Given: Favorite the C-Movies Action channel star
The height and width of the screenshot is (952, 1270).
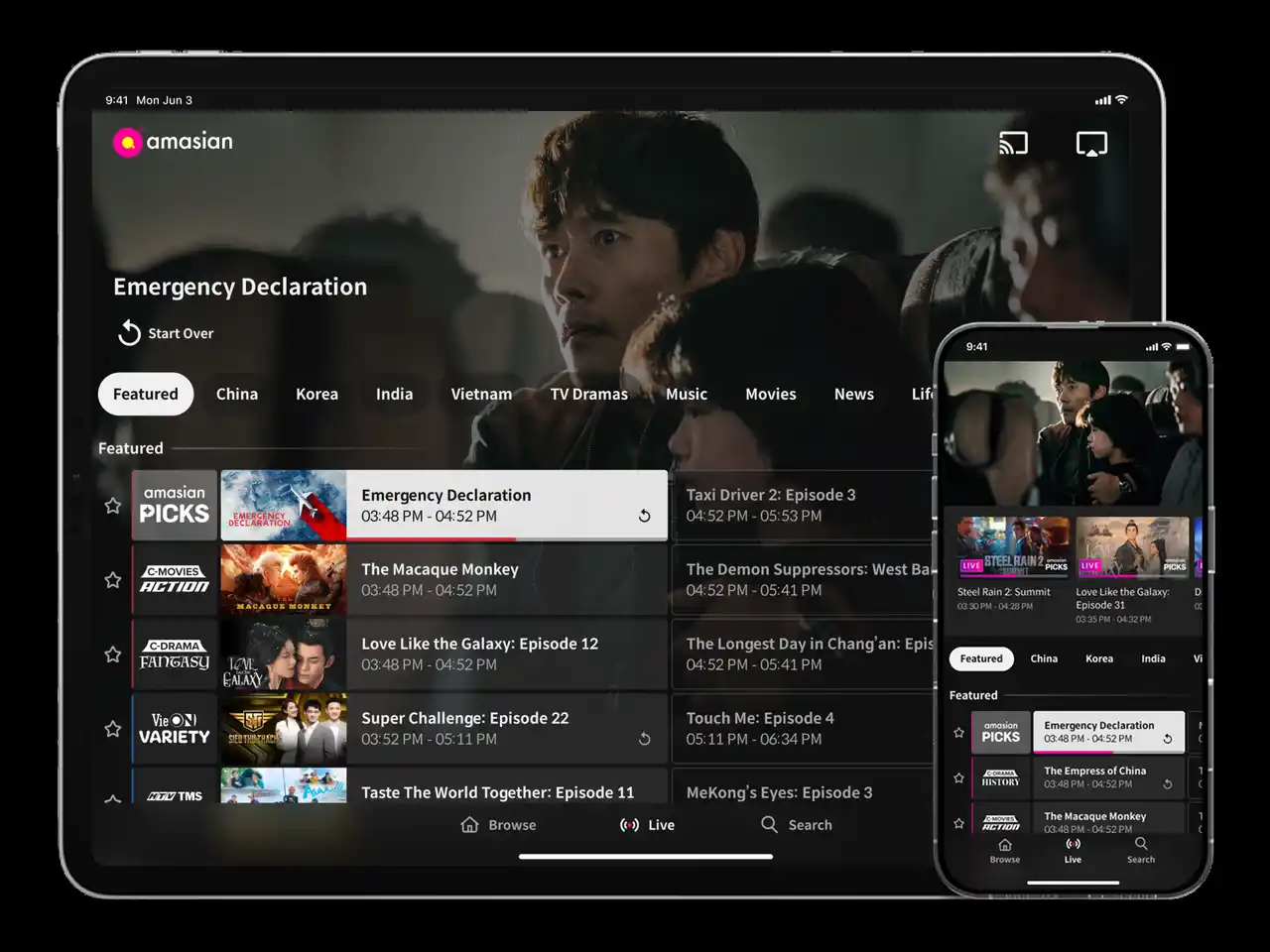Looking at the screenshot, I should pyautogui.click(x=113, y=580).
